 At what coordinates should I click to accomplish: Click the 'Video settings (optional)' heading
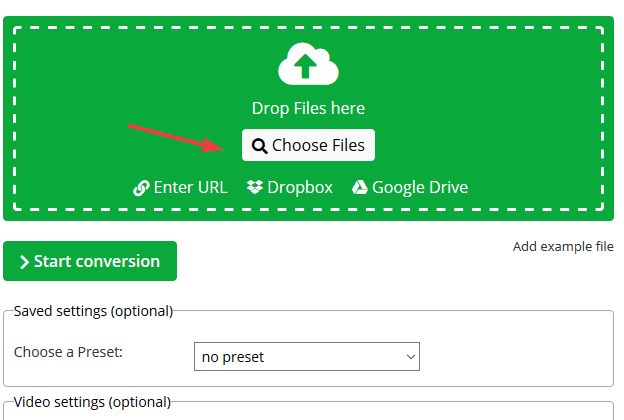click(92, 402)
